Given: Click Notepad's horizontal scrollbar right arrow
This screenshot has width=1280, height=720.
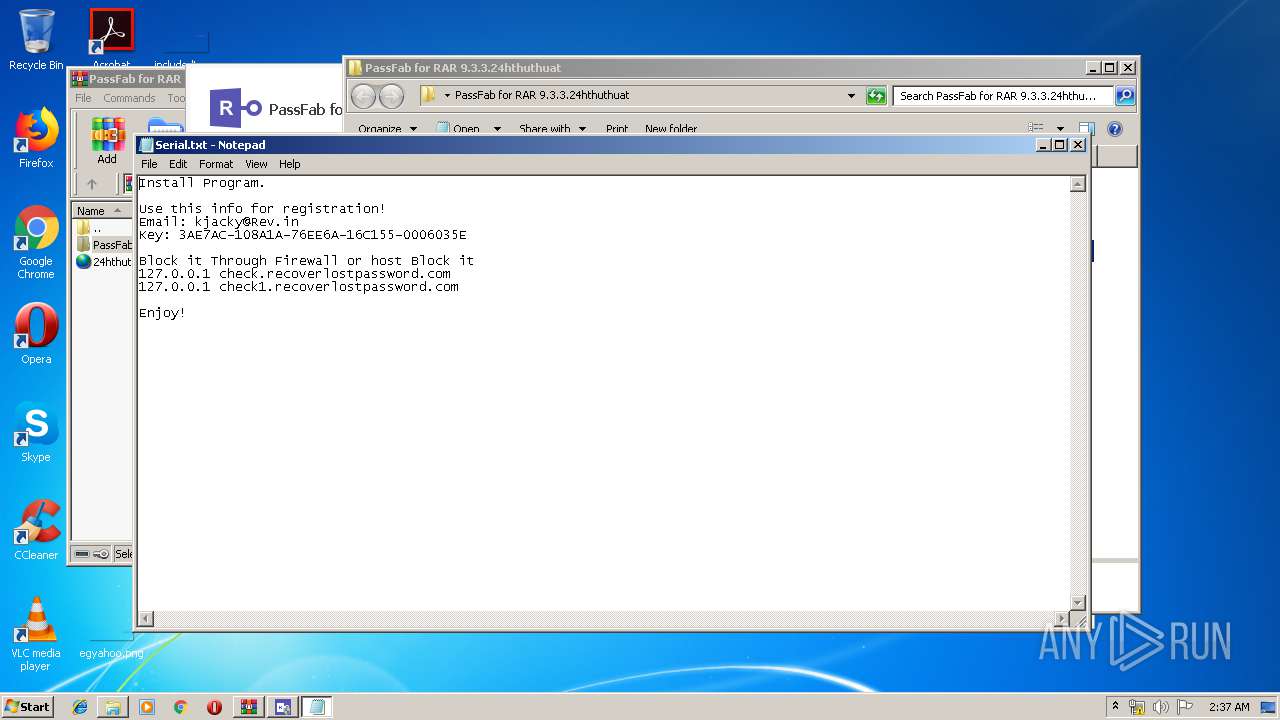Looking at the screenshot, I should tap(1062, 619).
